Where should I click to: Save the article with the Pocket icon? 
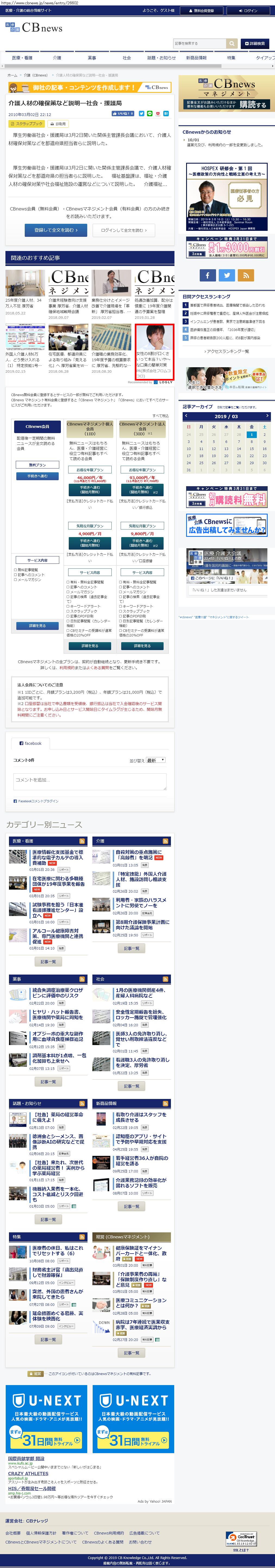point(158,113)
